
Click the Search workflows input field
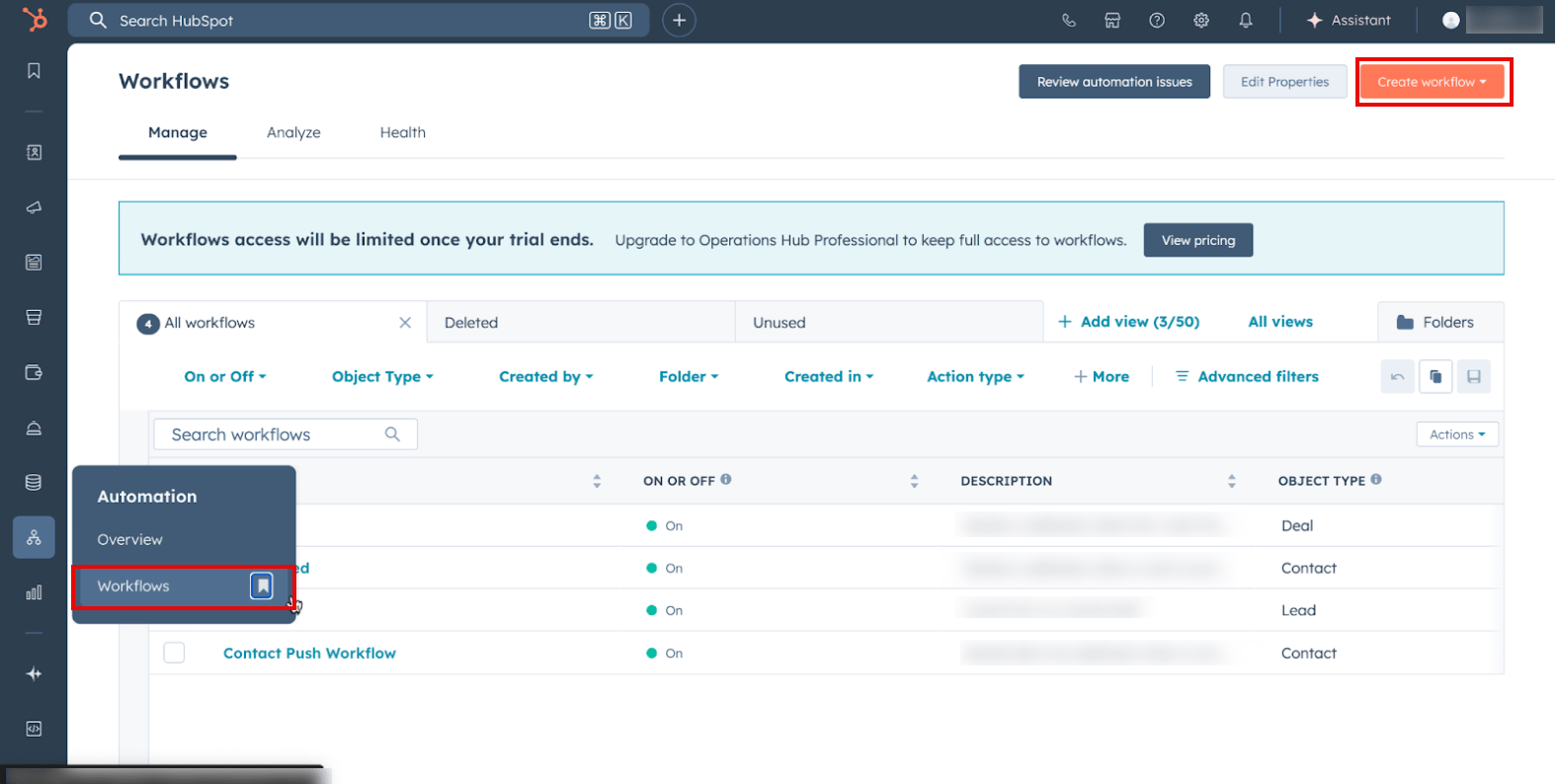click(286, 434)
